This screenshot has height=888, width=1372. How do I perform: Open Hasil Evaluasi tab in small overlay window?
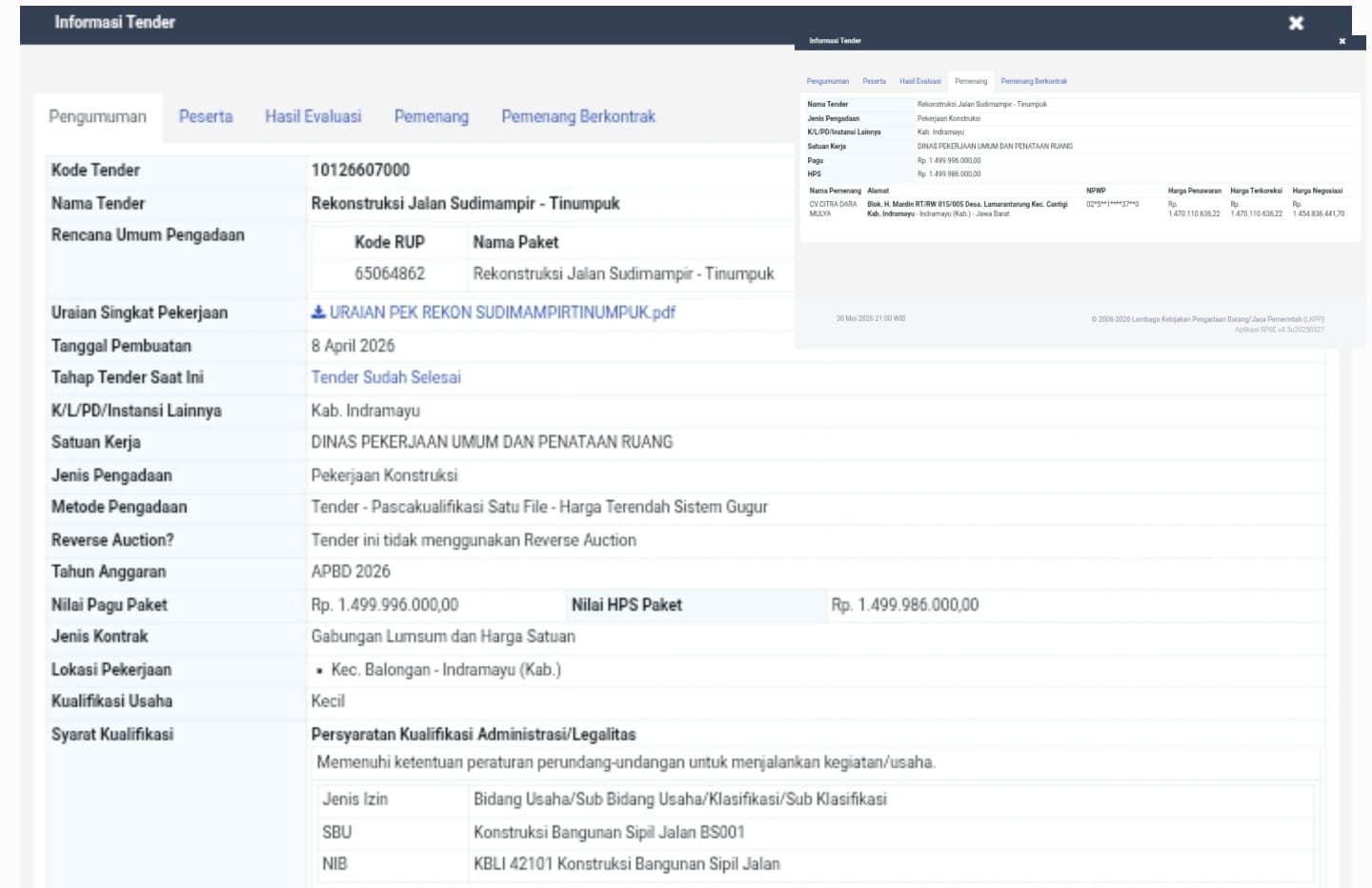tap(920, 81)
